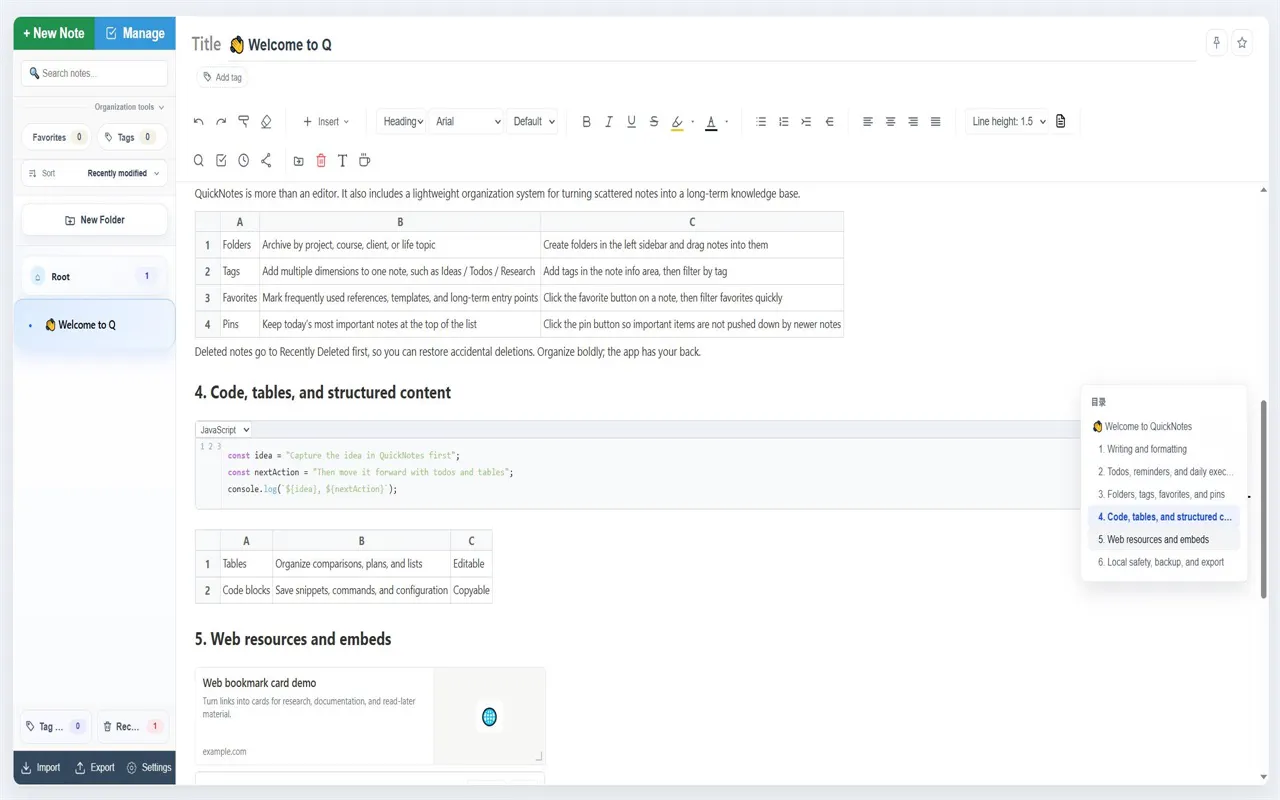Focus the Search notes field

pyautogui.click(x=95, y=73)
